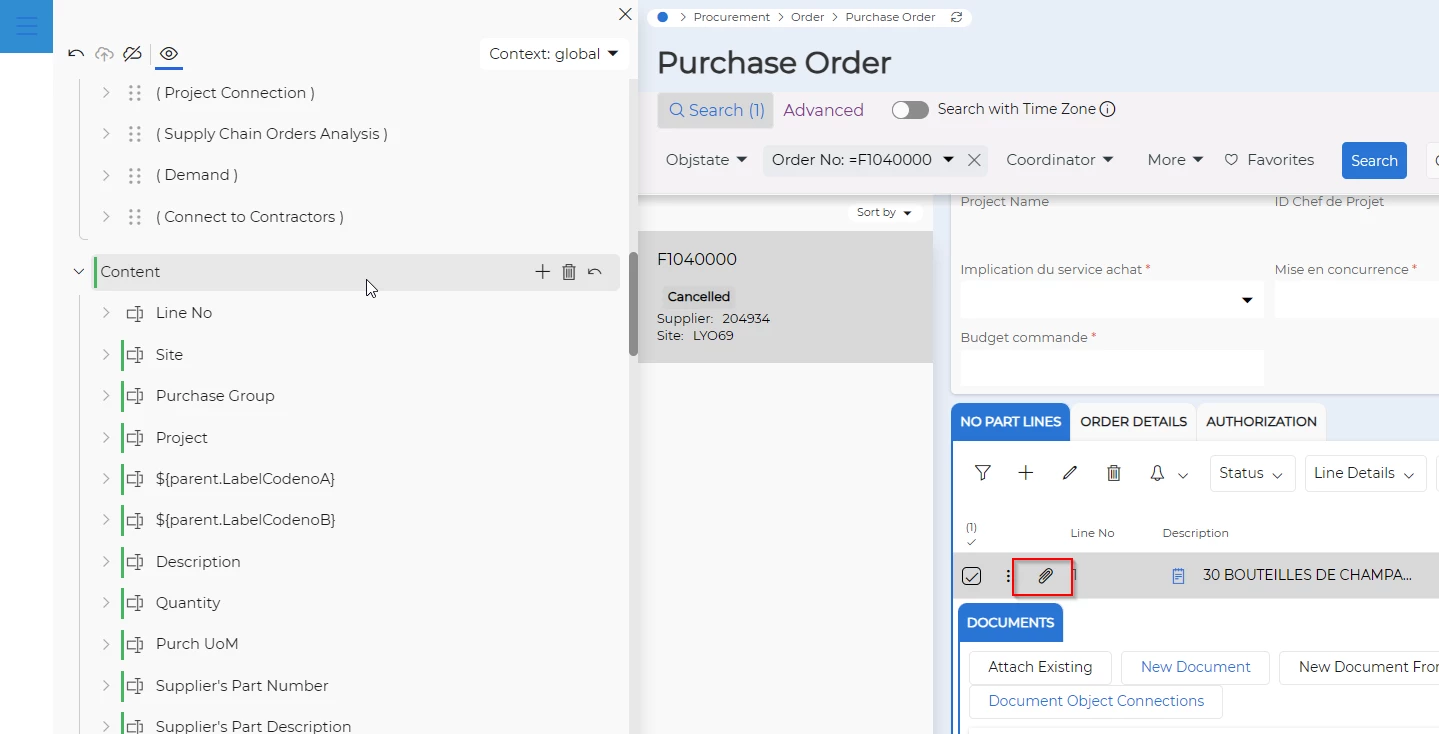This screenshot has width=1439, height=734.
Task: Click the Budget commande input field
Action: tap(1112, 368)
